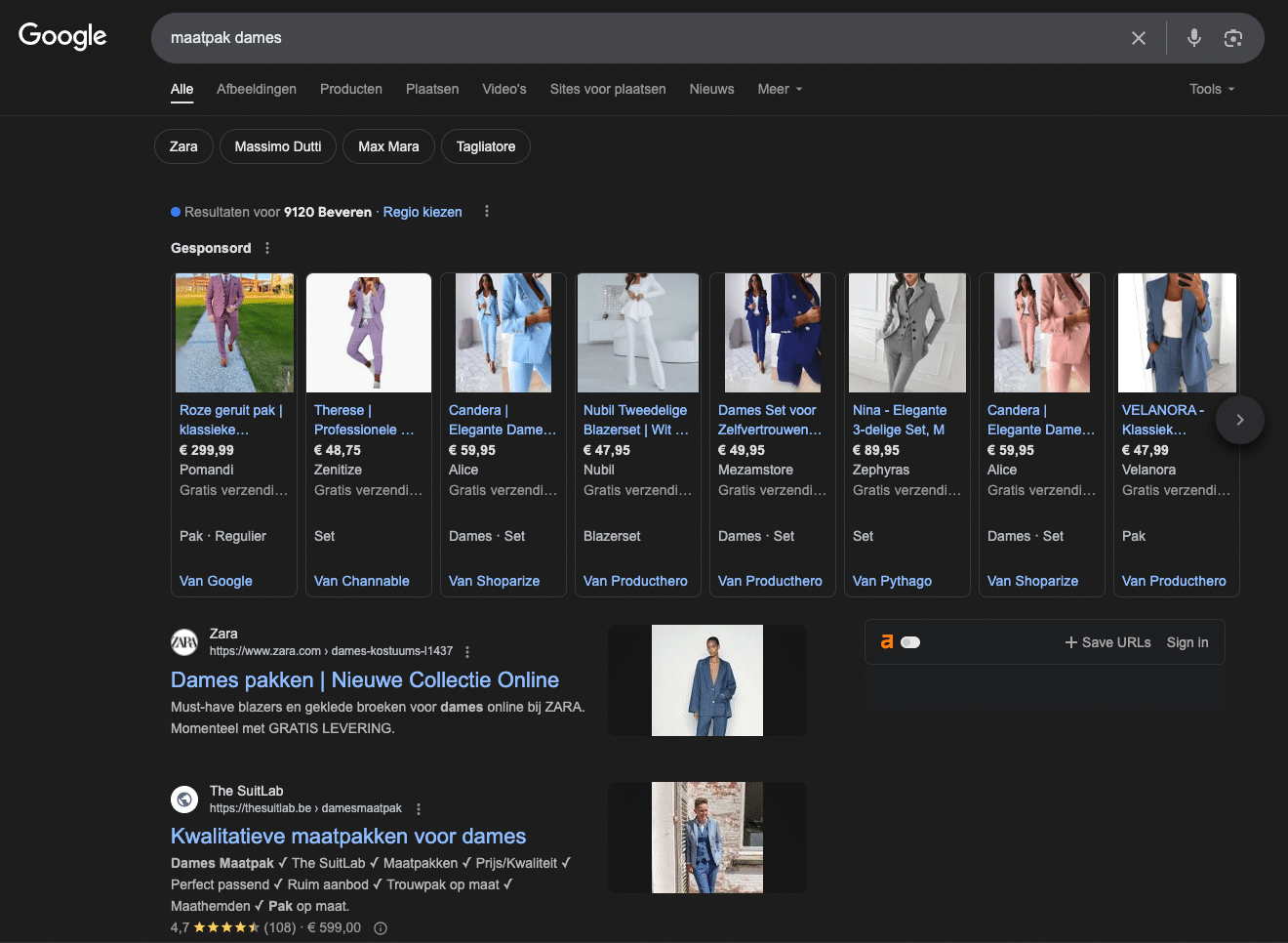
Task: Click Van Google link
Action: (216, 581)
